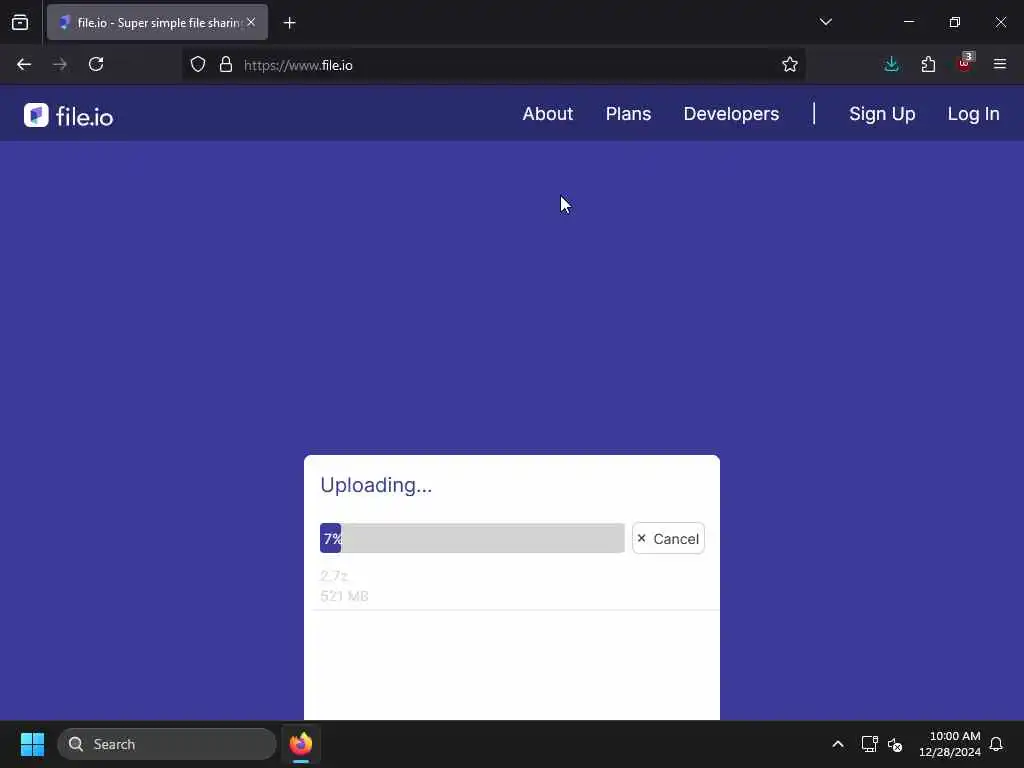Image resolution: width=1024 pixels, height=768 pixels.
Task: Open the Developers page
Action: [x=731, y=114]
